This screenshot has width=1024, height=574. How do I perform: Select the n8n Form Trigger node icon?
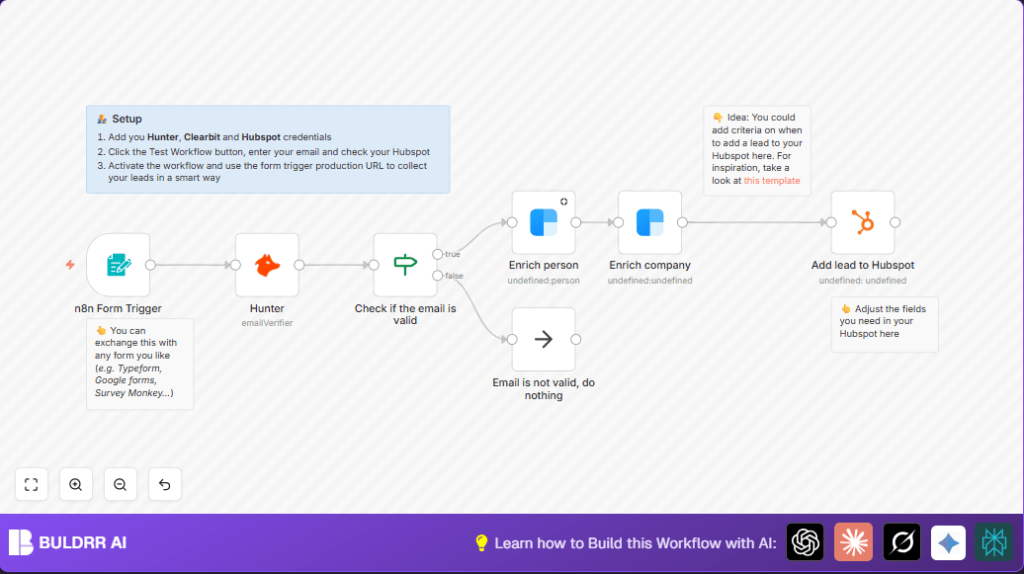coord(118,264)
